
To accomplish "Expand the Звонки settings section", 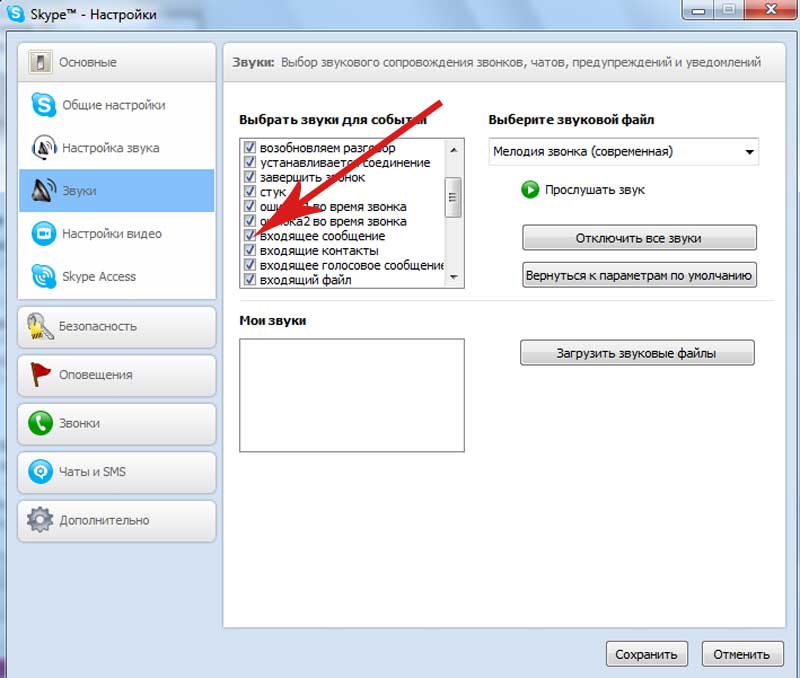I will (x=117, y=423).
